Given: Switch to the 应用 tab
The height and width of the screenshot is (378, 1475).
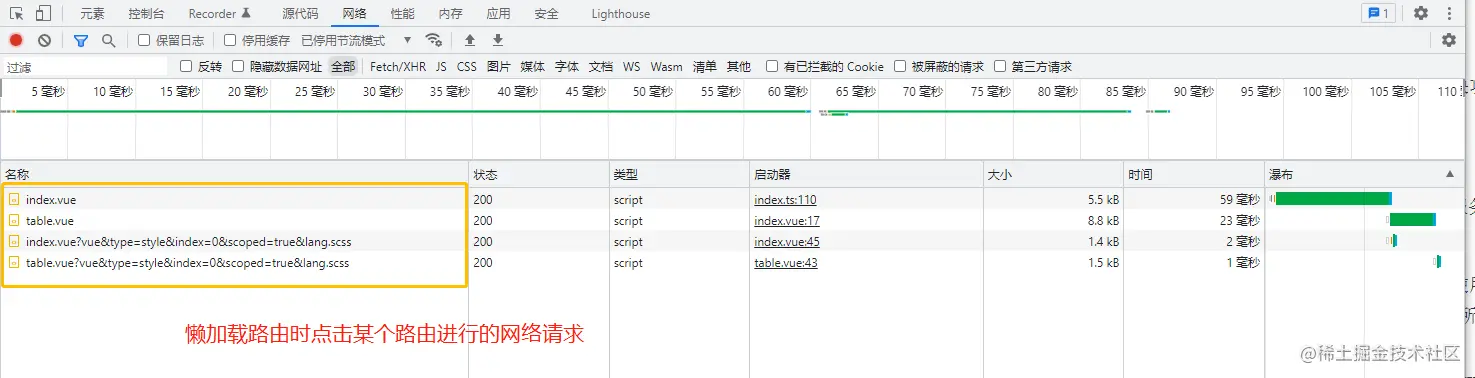Looking at the screenshot, I should point(498,14).
